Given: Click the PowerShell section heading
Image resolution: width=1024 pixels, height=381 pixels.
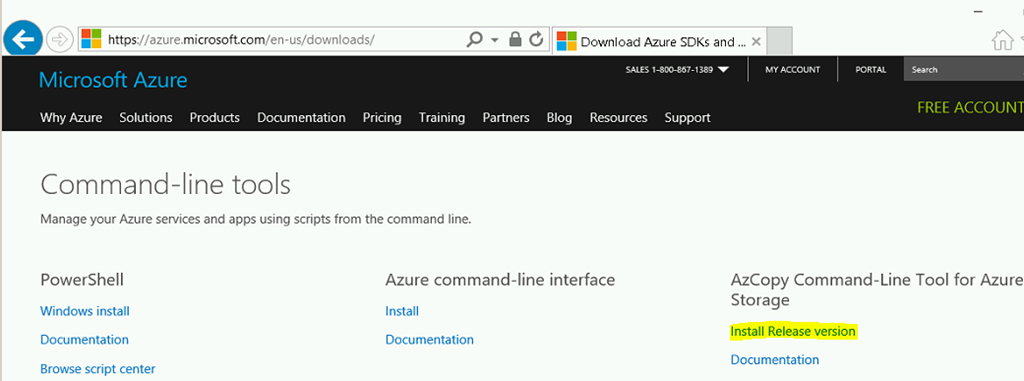Looking at the screenshot, I should (82, 280).
